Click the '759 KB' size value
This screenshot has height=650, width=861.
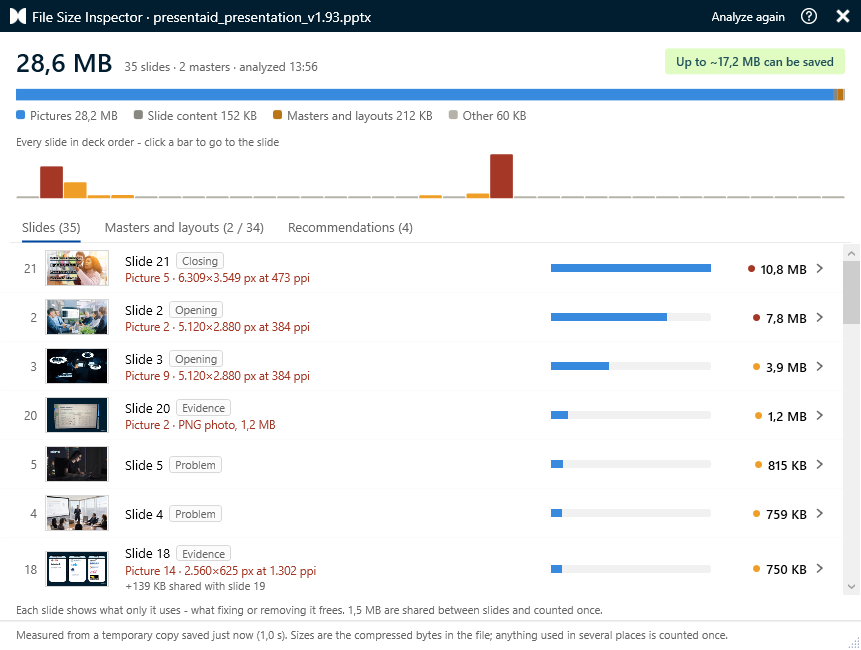pos(786,514)
